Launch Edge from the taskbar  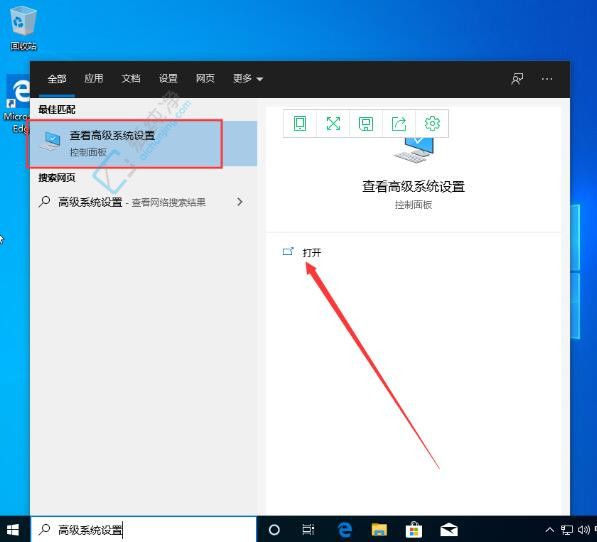pos(345,529)
